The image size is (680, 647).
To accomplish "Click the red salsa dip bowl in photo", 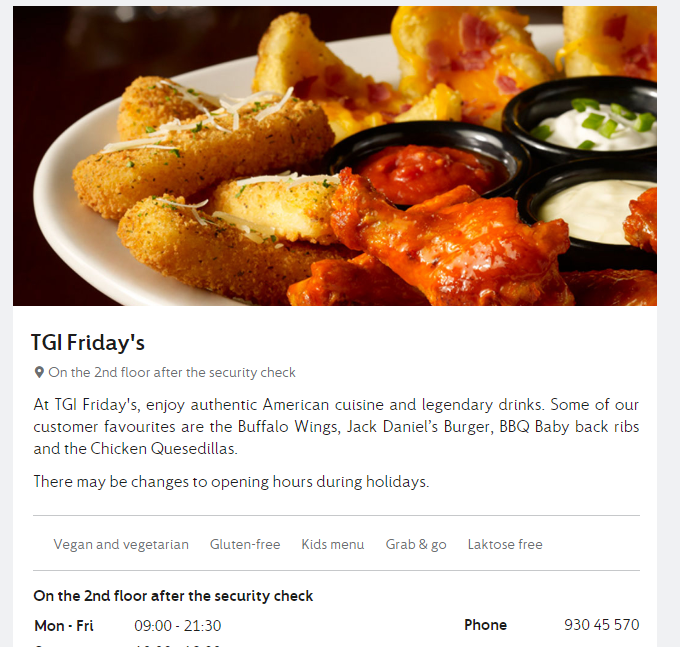I will coord(427,167).
